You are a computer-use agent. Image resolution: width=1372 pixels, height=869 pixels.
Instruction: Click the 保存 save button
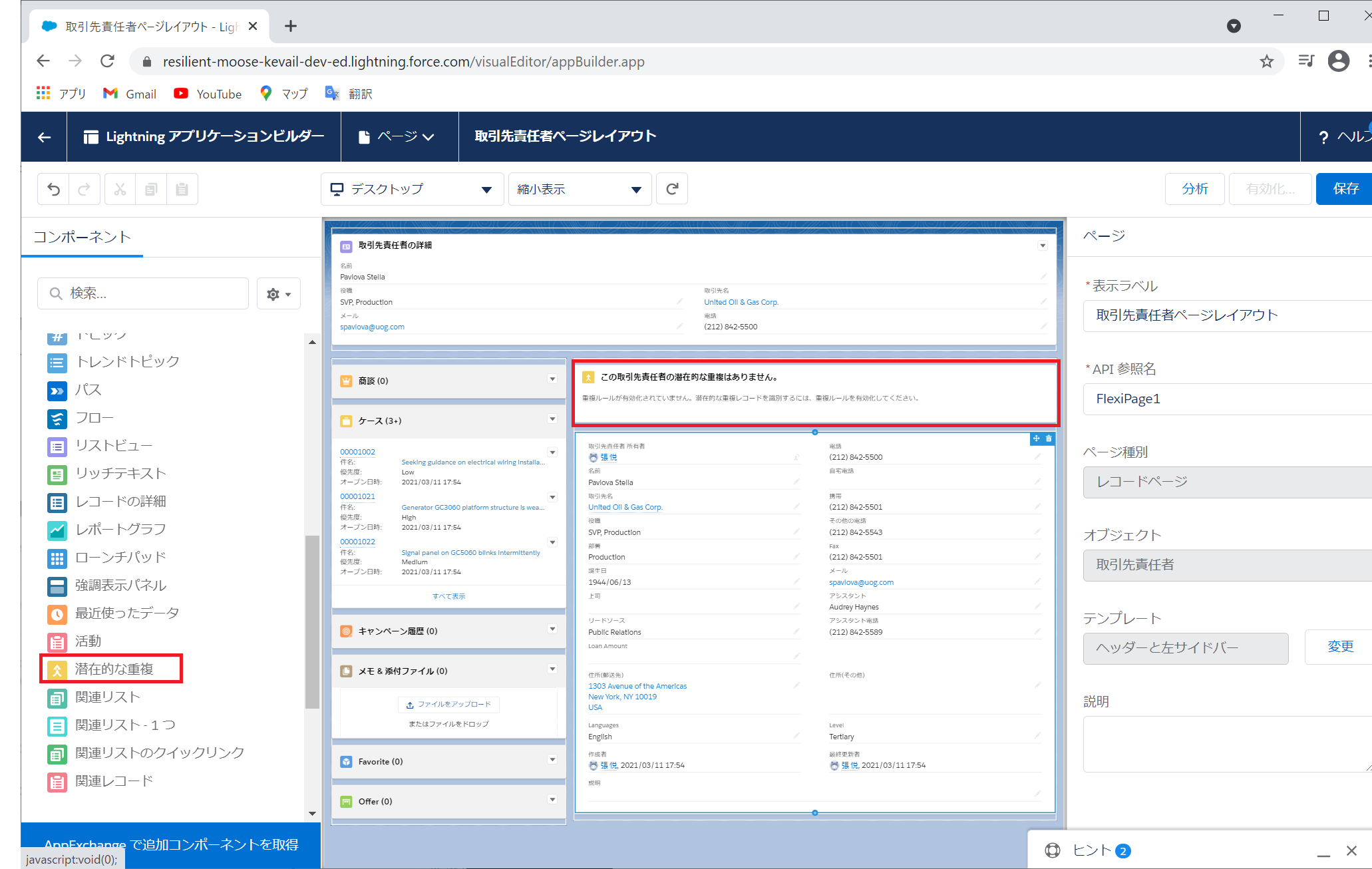[x=1345, y=189]
